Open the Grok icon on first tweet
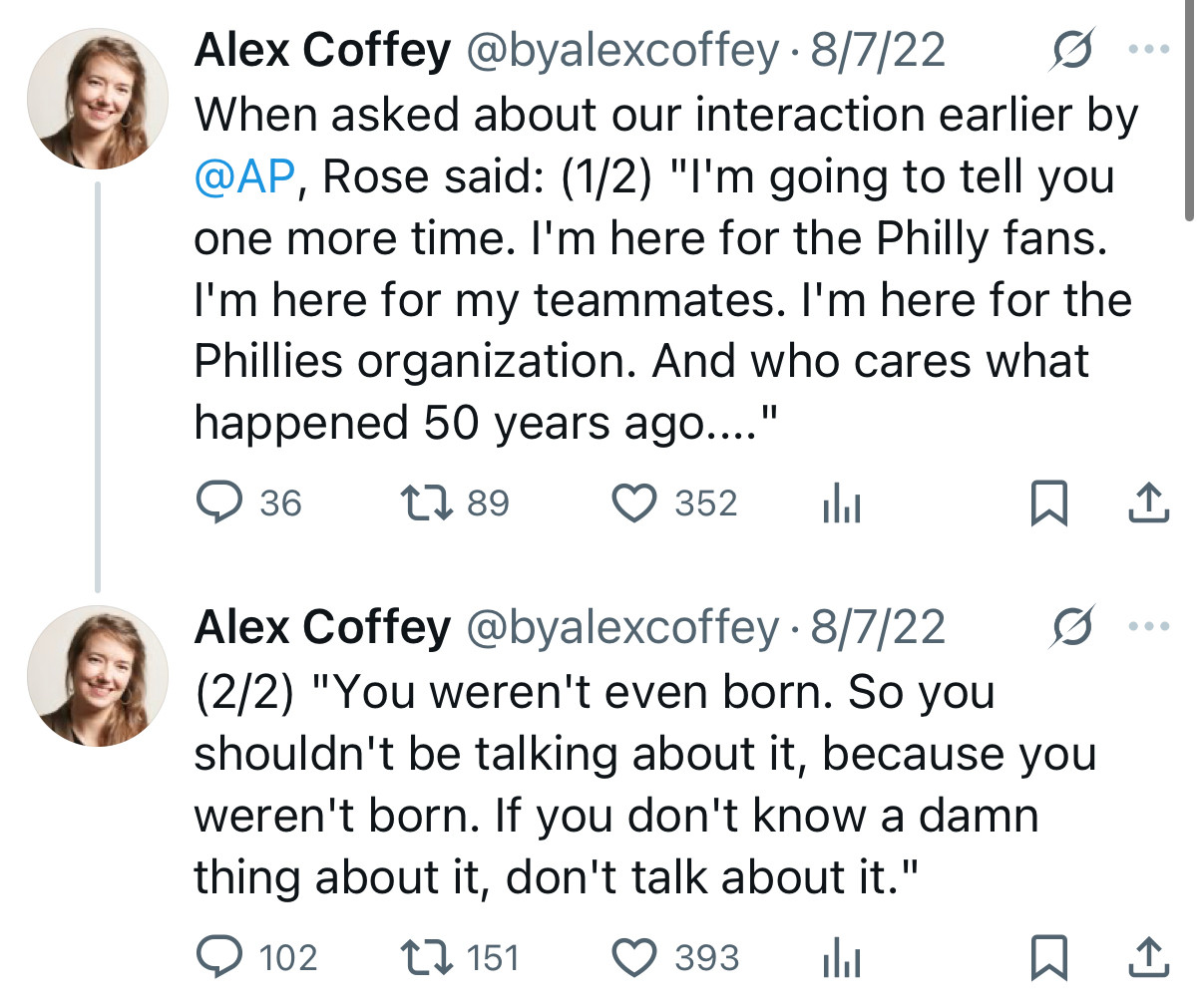This screenshot has width=1203, height=1008. pos(1072,48)
